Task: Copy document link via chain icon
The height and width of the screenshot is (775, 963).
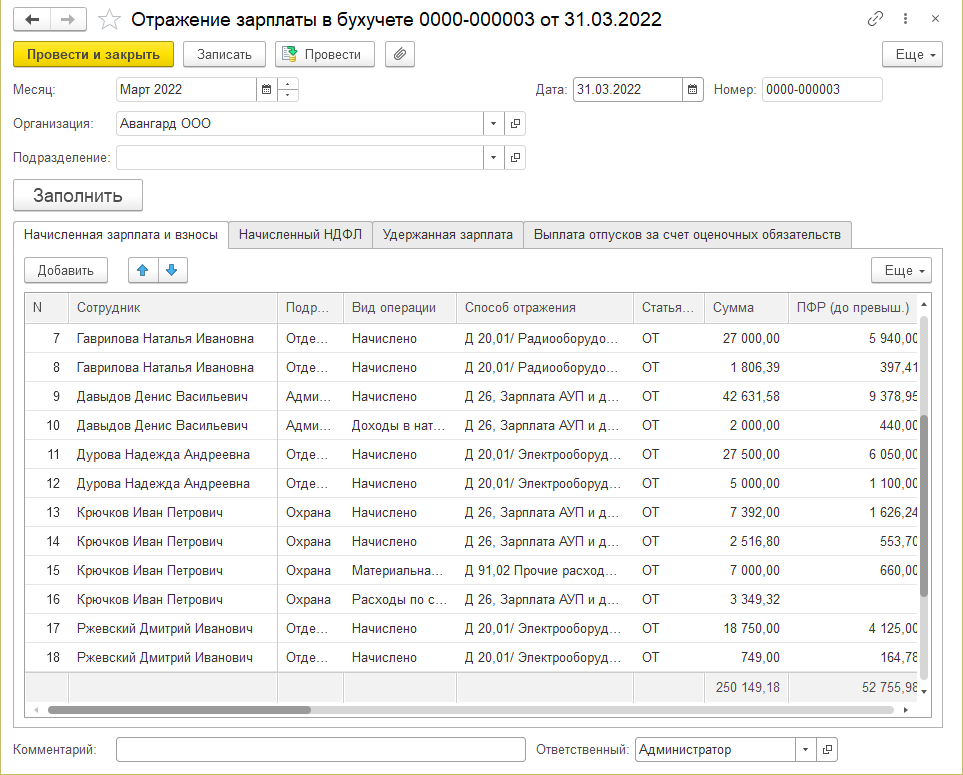Action: coord(876,19)
